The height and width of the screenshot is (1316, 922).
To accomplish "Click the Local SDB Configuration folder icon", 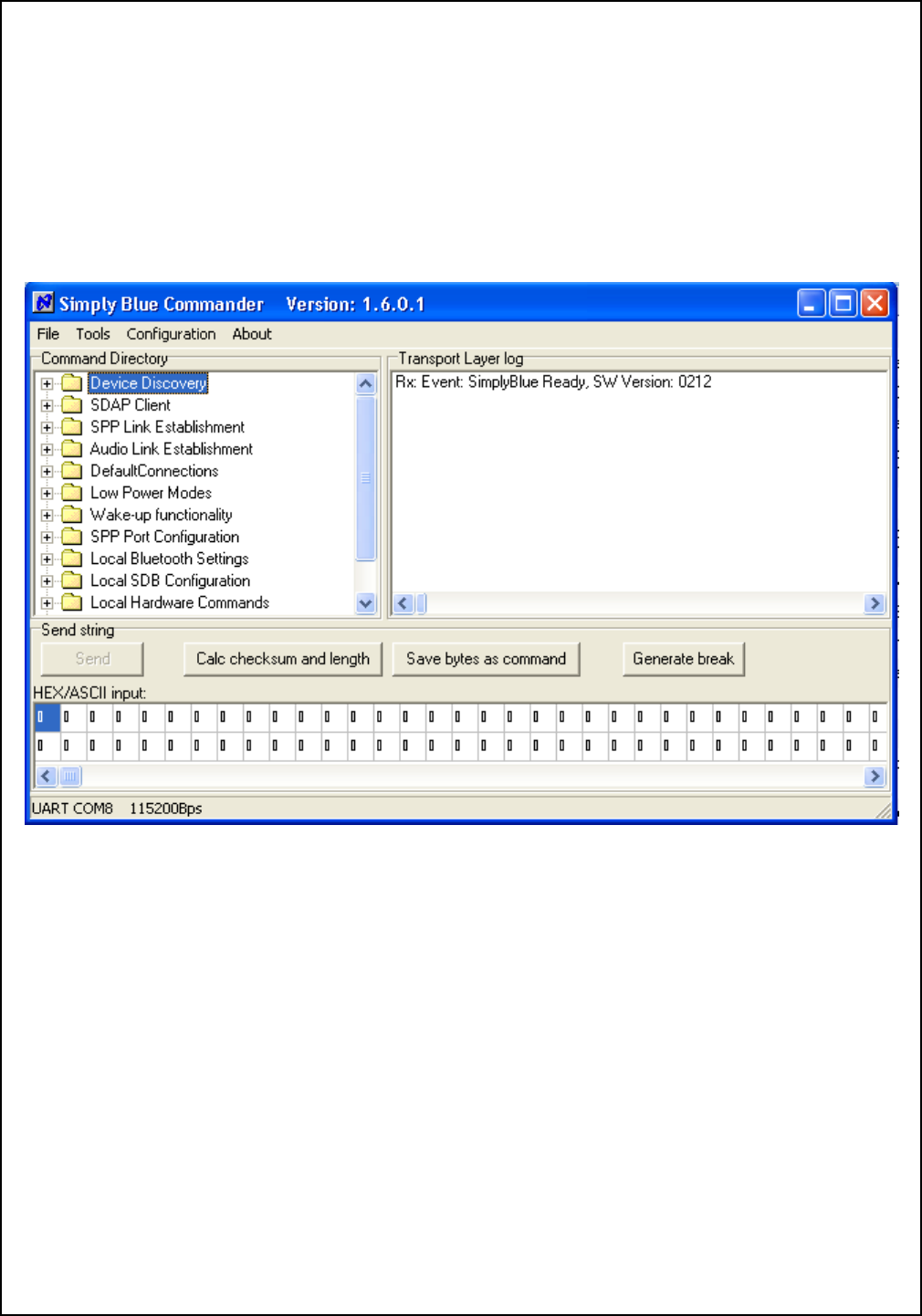I will pyautogui.click(x=72, y=580).
